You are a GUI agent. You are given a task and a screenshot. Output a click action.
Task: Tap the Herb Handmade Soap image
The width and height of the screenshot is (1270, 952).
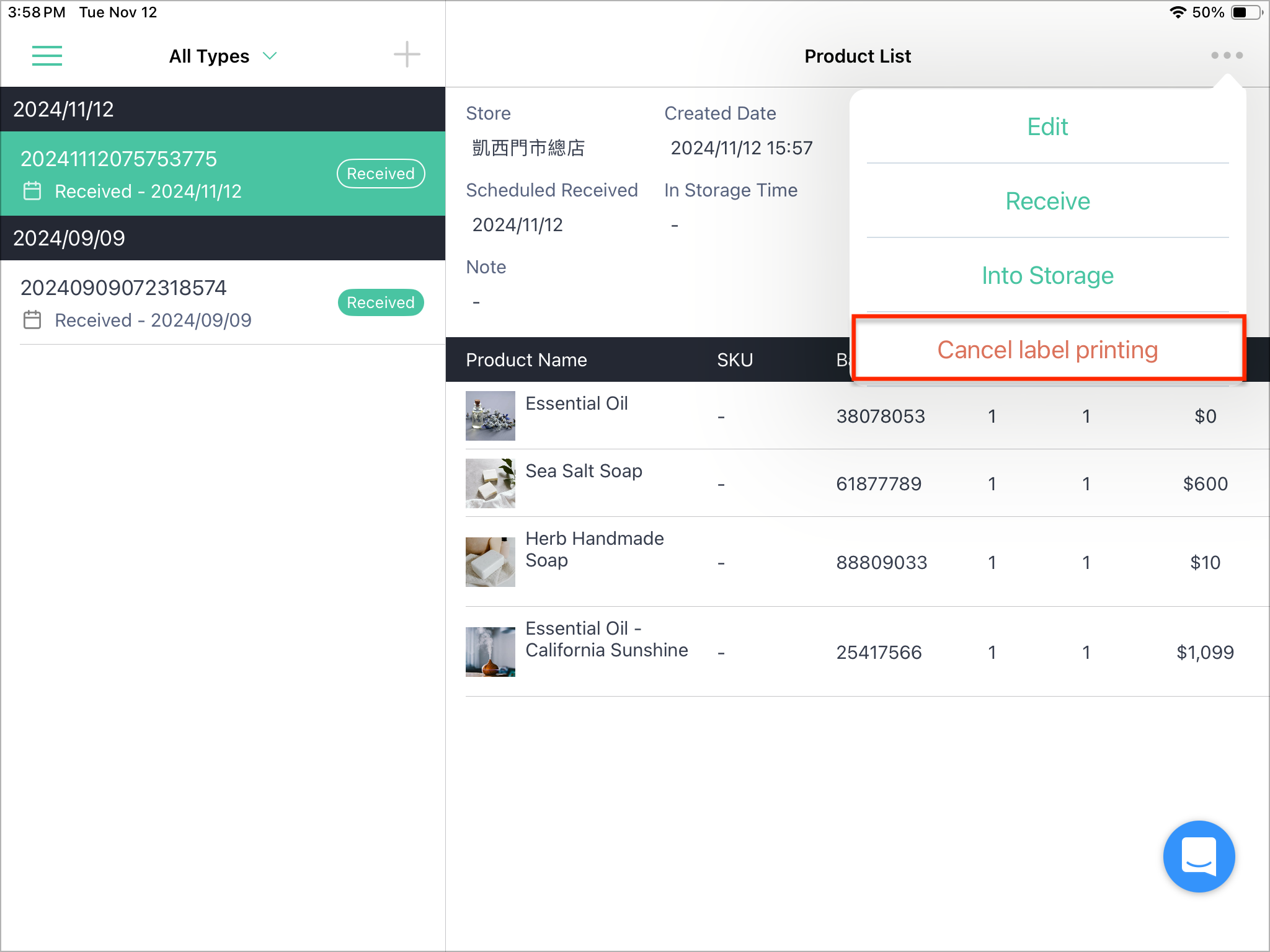(490, 562)
